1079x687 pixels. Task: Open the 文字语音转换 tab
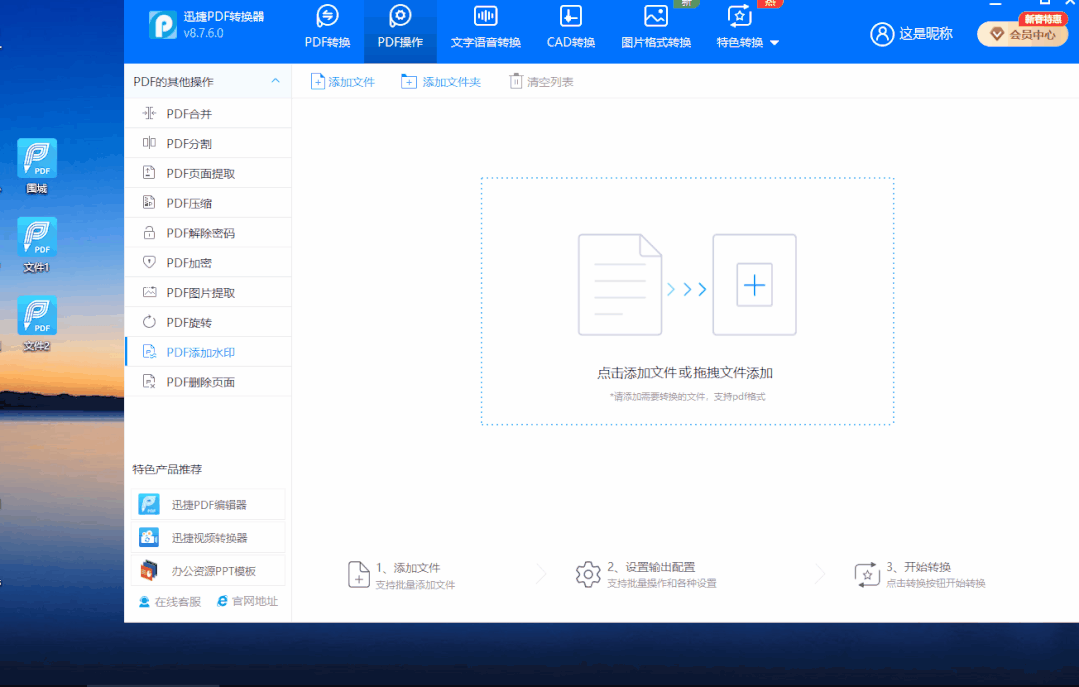click(x=486, y=28)
